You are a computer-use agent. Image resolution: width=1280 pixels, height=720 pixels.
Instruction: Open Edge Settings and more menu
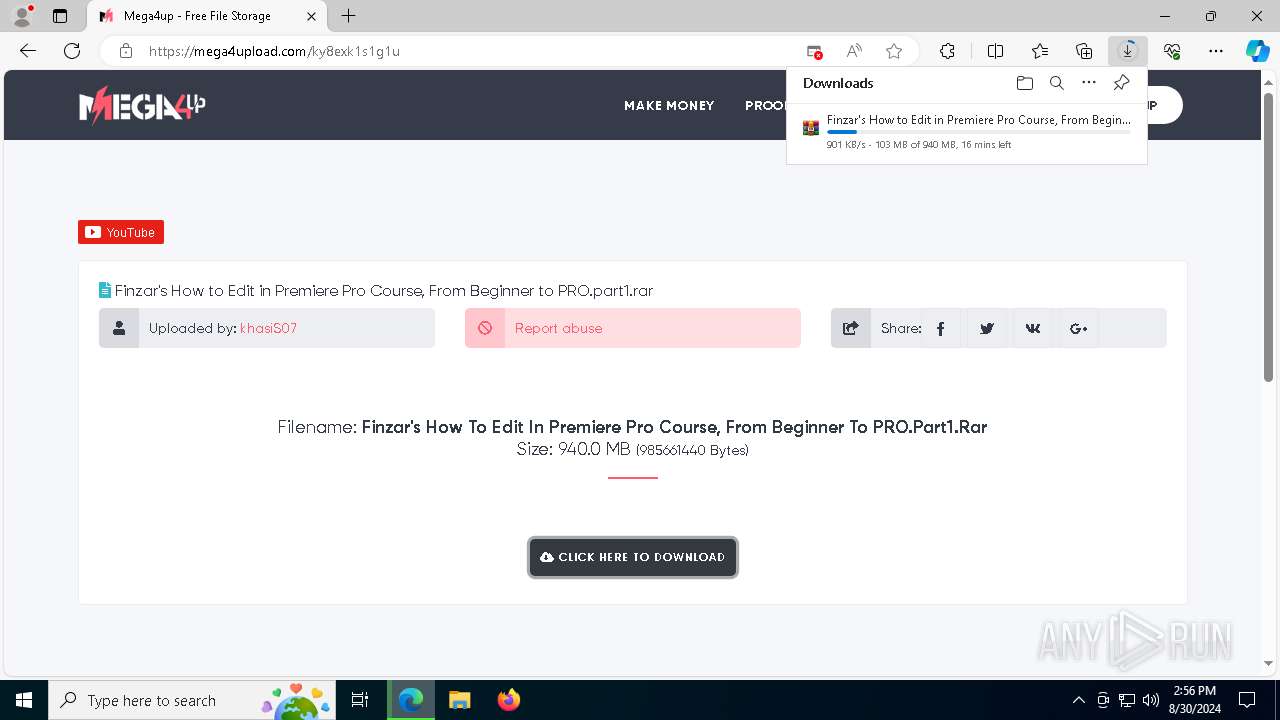1216,51
